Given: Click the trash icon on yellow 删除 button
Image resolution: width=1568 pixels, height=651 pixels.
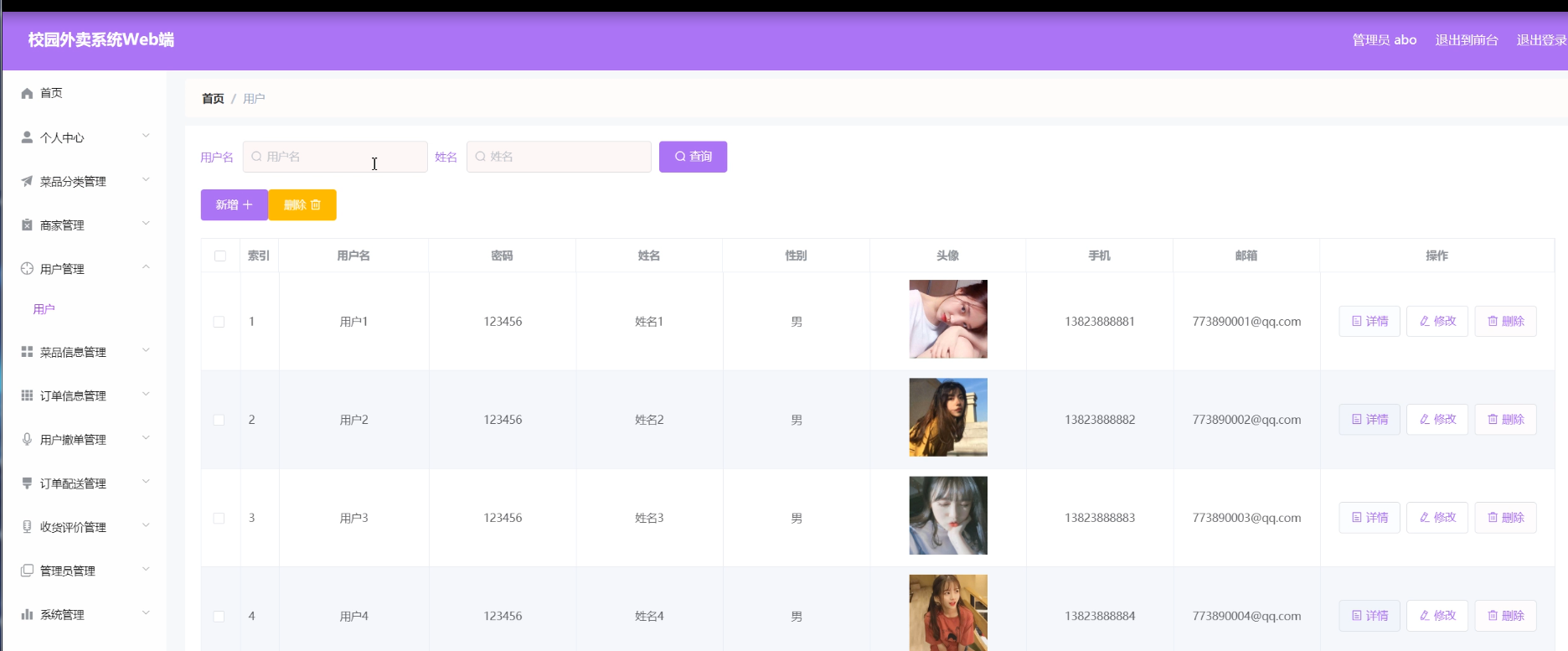Looking at the screenshot, I should [x=316, y=204].
